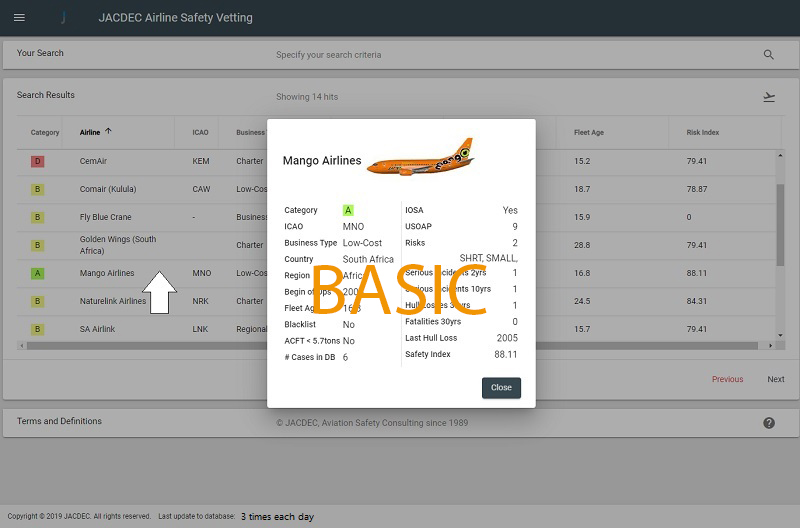800x528 pixels.
Task: Click the Fleet Age column header
Action: click(x=589, y=132)
